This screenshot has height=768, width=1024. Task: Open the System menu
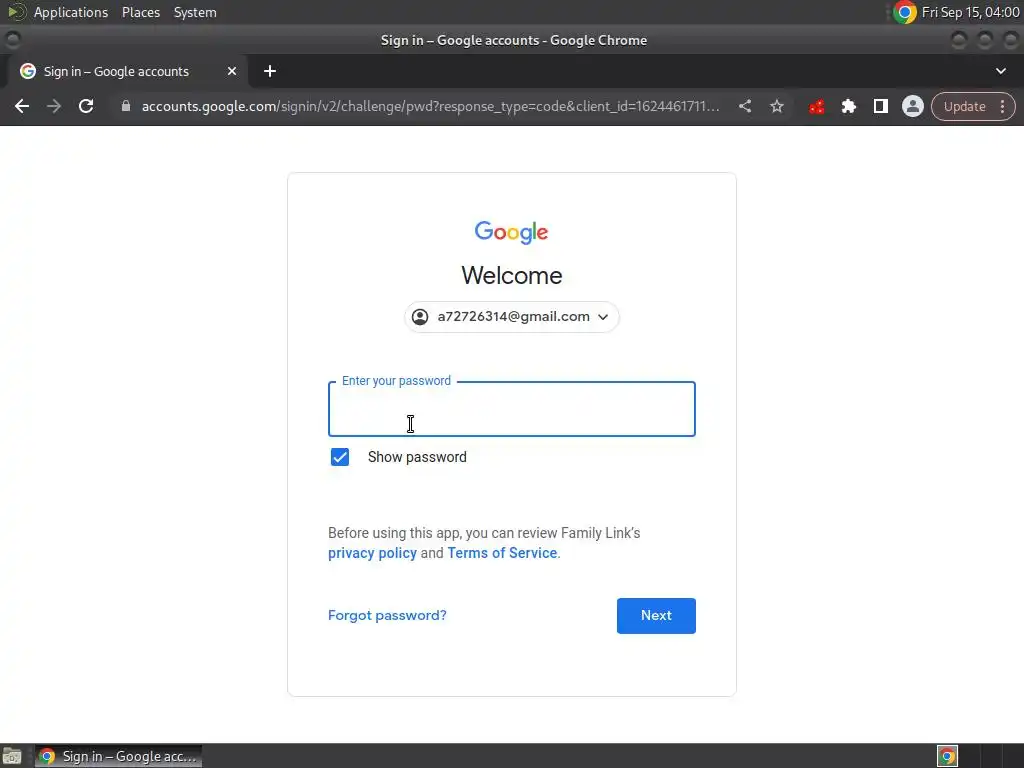[x=195, y=12]
